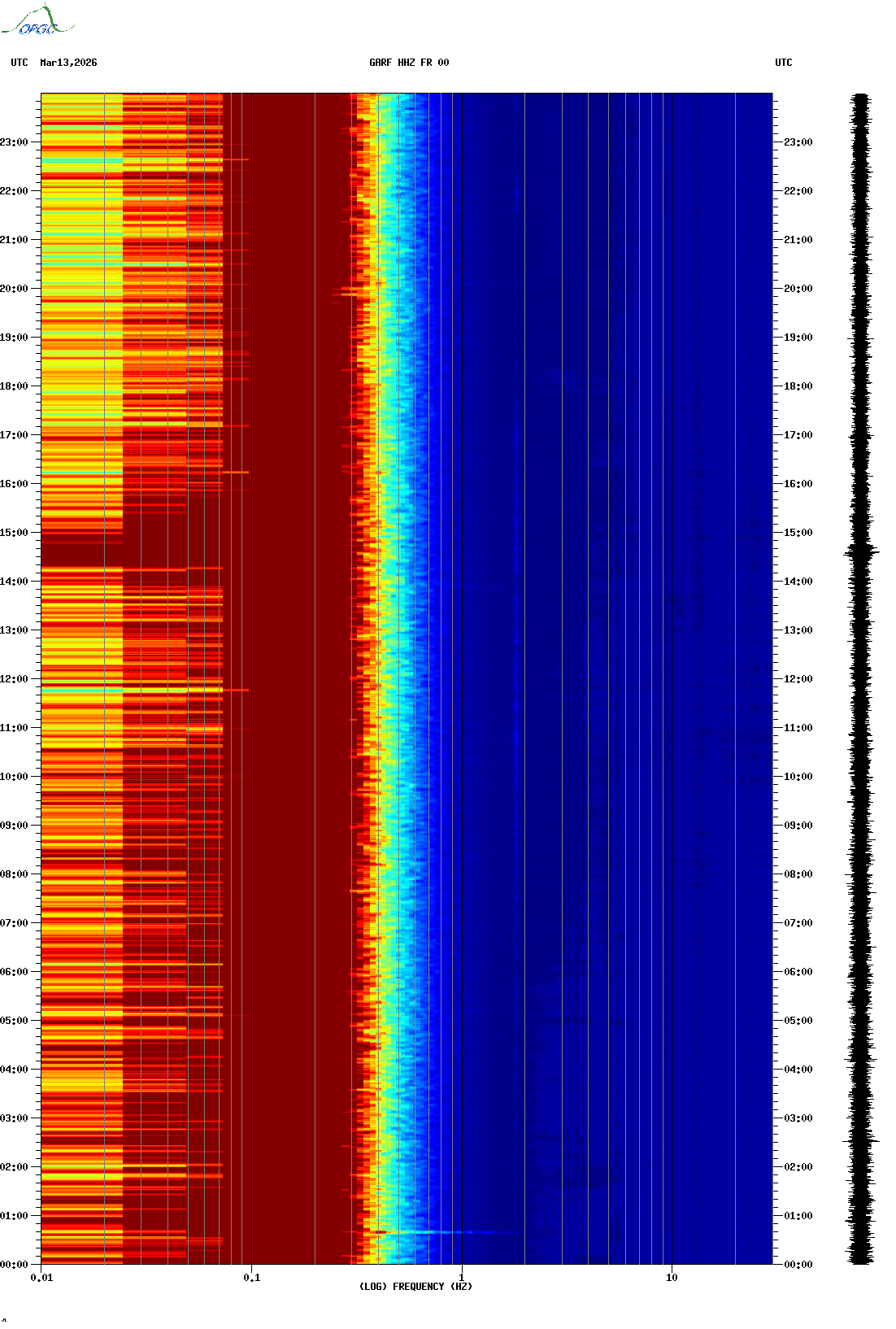Click the left 'UTC' header label
896x1329 pixels.
click(x=20, y=63)
